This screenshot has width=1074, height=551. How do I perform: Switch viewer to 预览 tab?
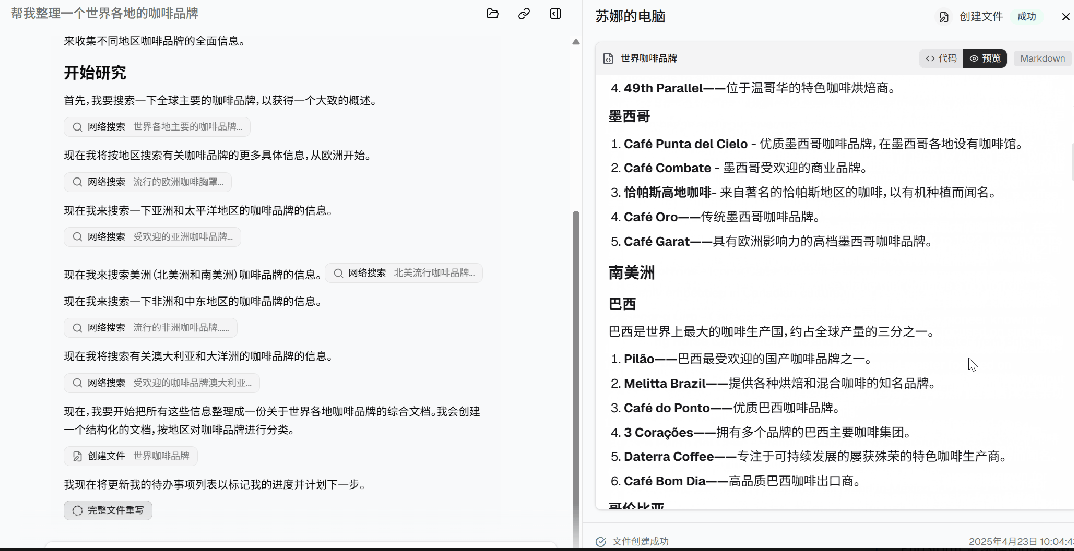point(985,58)
